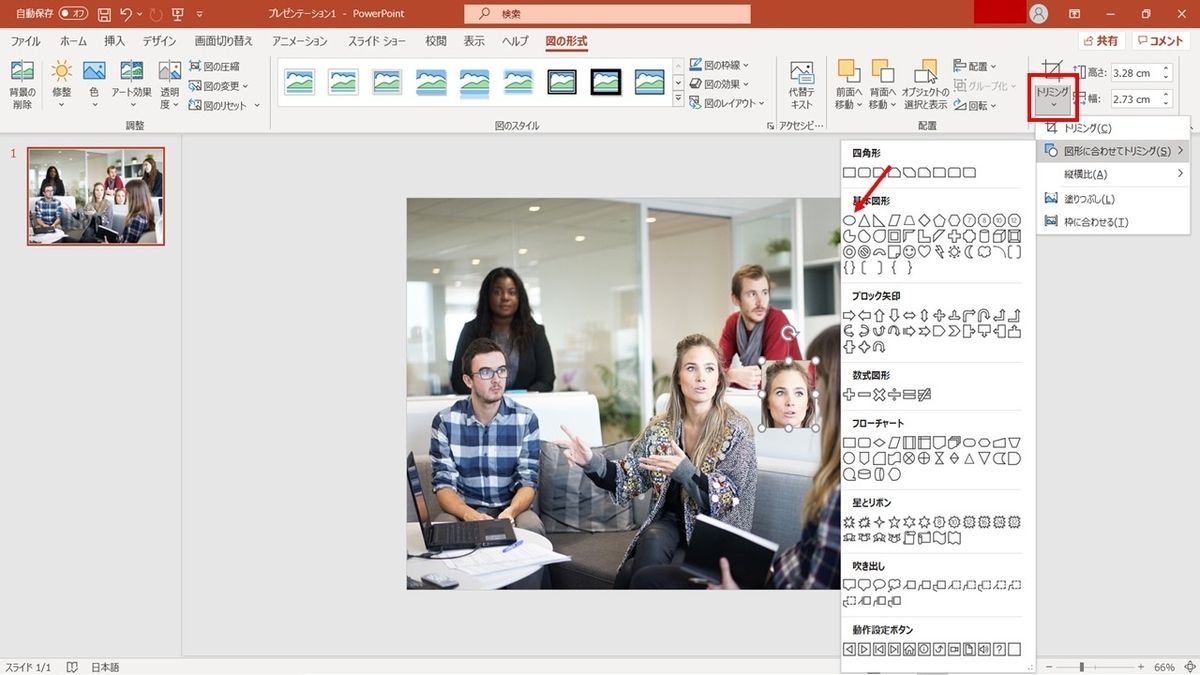Image resolution: width=1200 pixels, height=675 pixels.
Task: Expand the picture styles gallery
Action: point(679,100)
